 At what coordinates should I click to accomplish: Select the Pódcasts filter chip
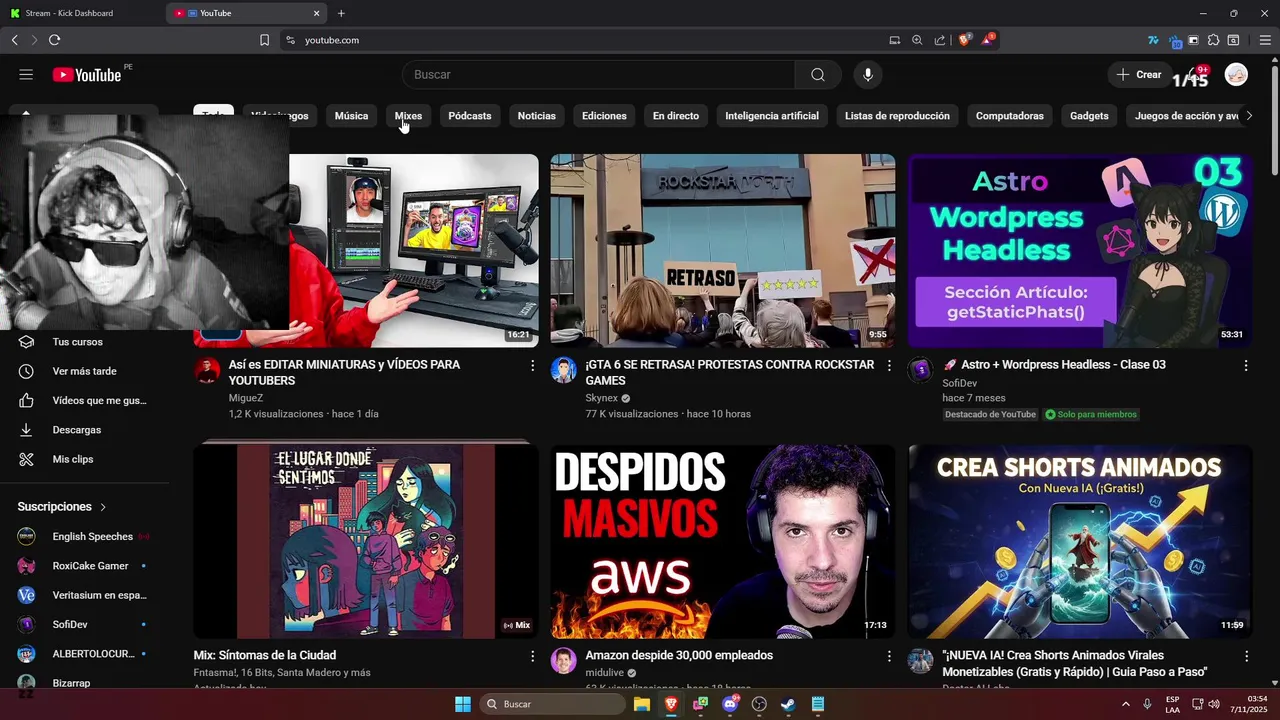point(470,116)
